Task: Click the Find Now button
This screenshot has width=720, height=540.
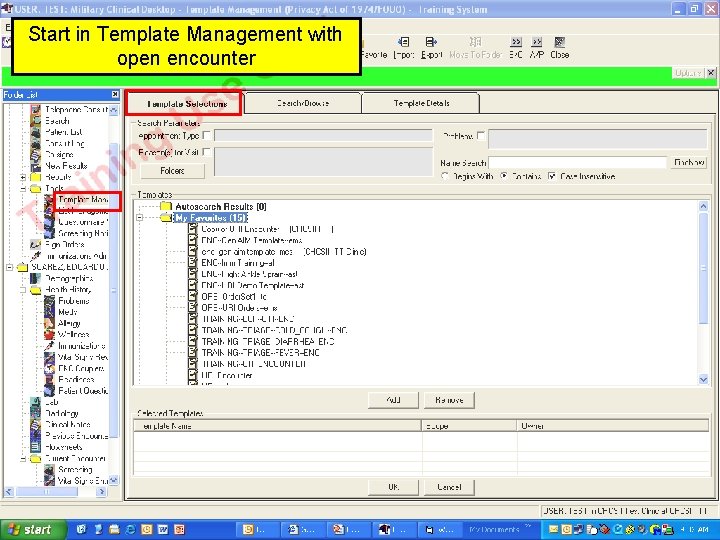Action: click(689, 162)
